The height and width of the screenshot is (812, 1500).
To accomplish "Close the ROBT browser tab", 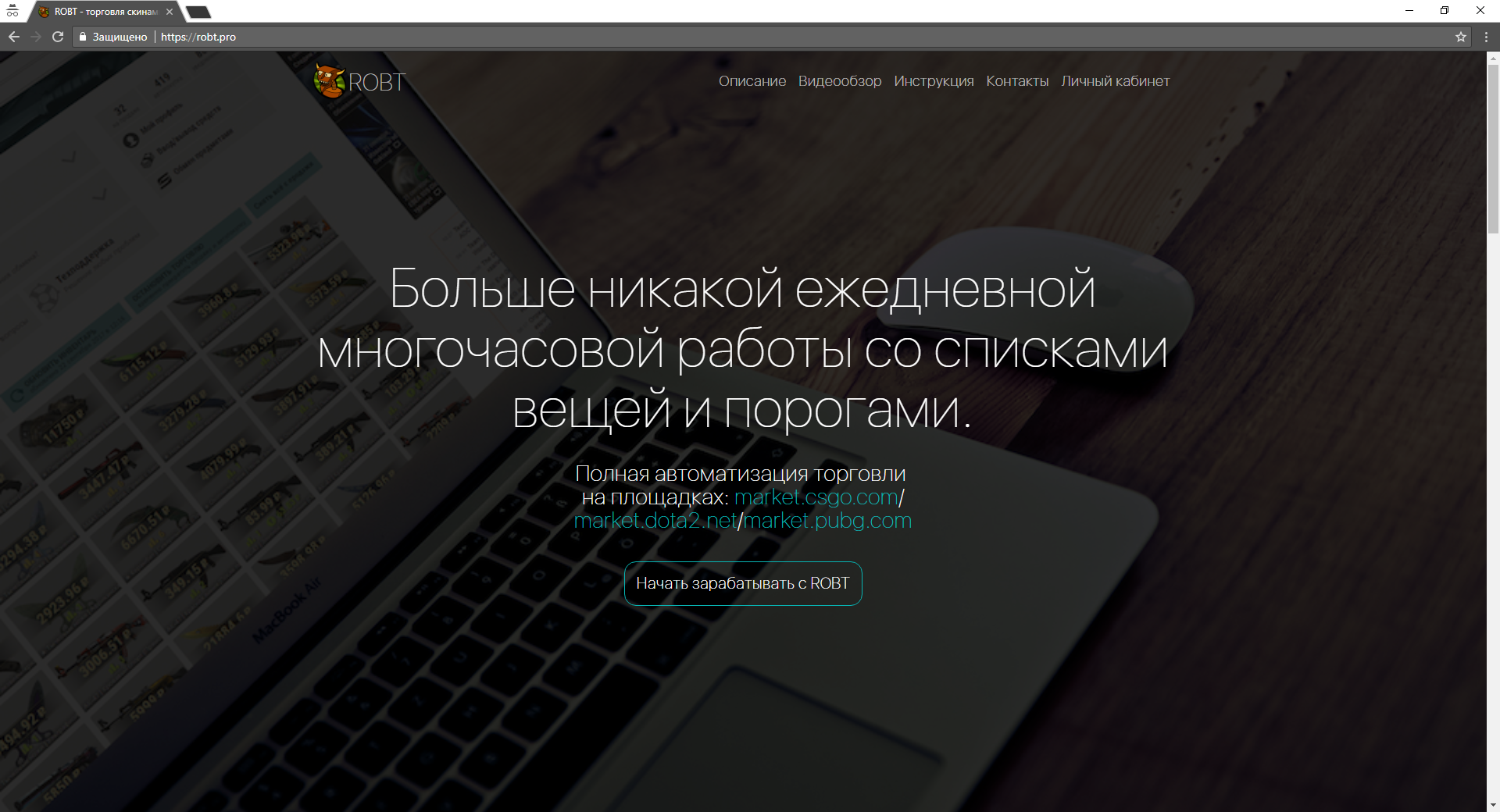I will tap(170, 12).
